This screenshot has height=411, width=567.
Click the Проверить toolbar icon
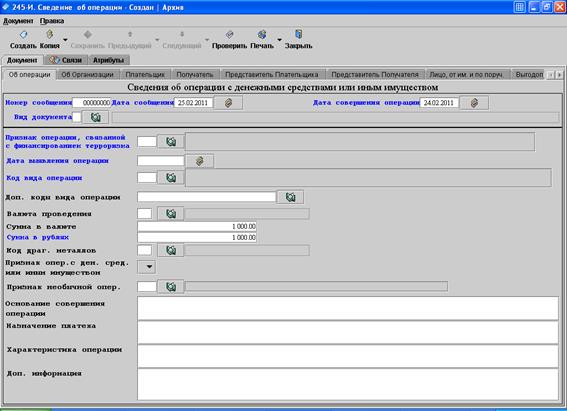click(229, 35)
